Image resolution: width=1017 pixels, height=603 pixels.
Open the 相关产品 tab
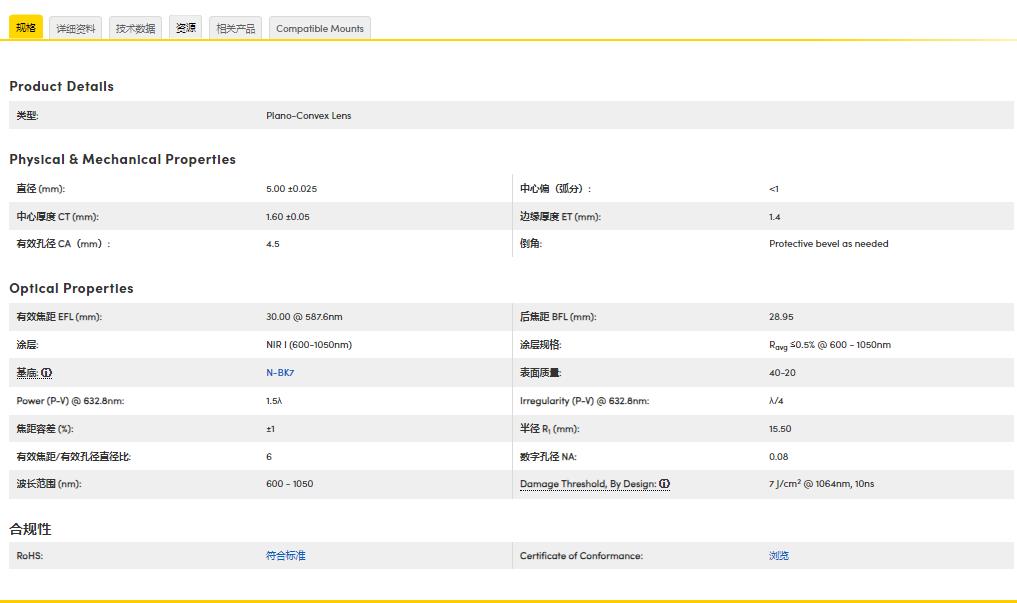coord(236,29)
